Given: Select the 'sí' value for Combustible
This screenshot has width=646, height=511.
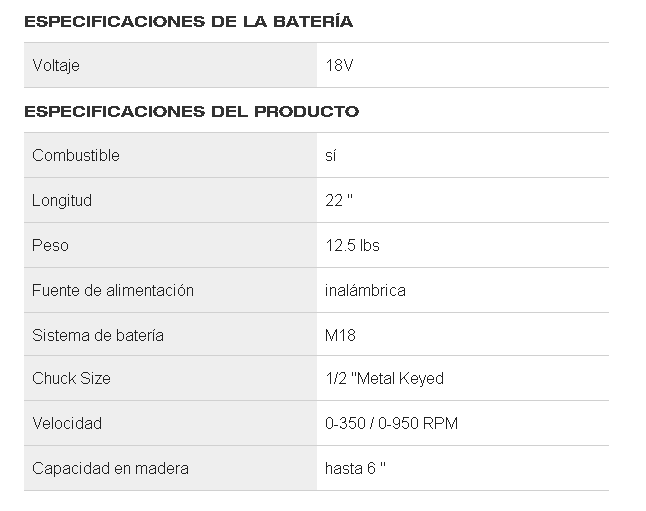Looking at the screenshot, I should (x=331, y=155).
